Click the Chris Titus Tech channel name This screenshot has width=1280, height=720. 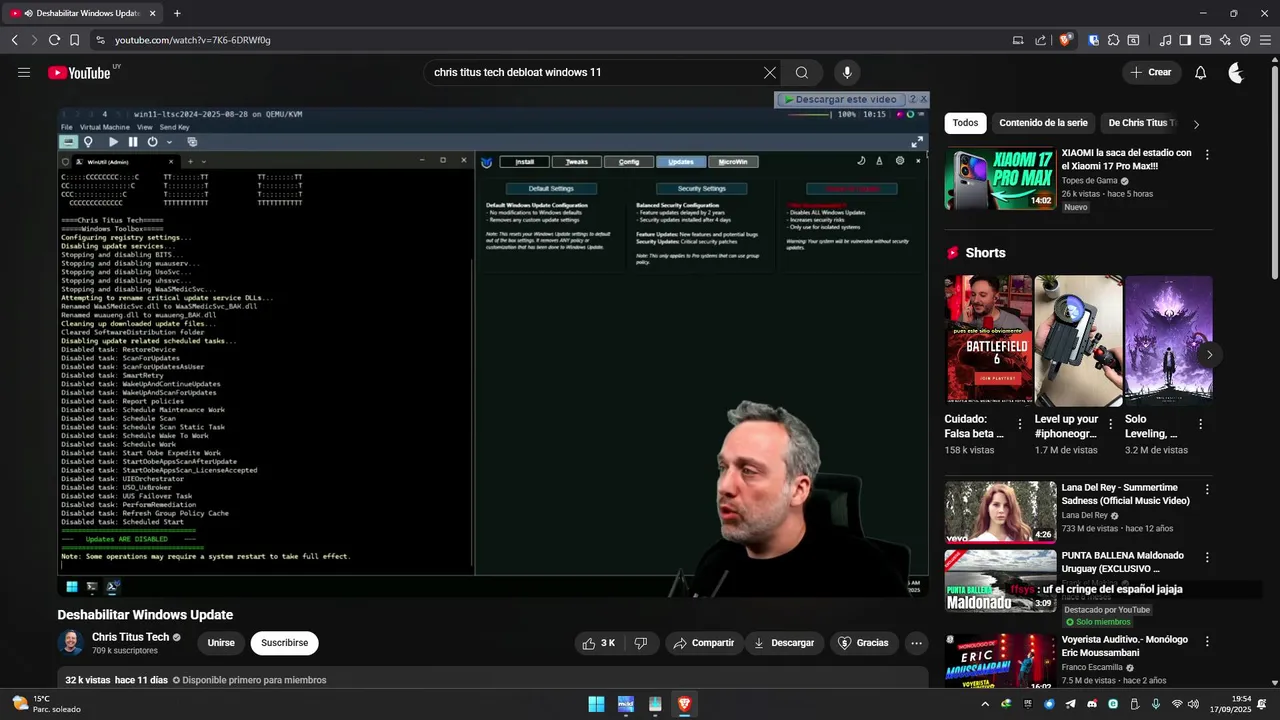(131, 637)
